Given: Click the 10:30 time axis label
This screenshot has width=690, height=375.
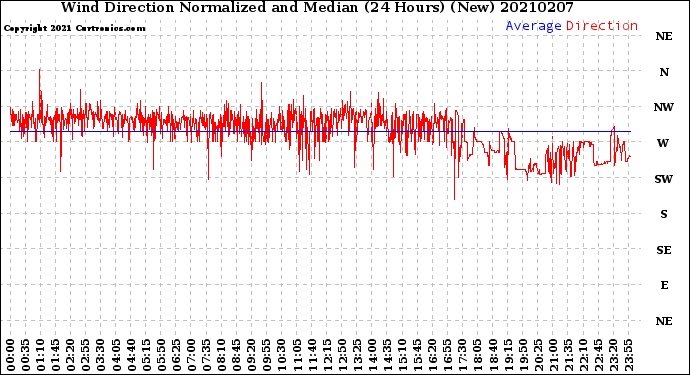Looking at the screenshot, I should pos(282,355).
